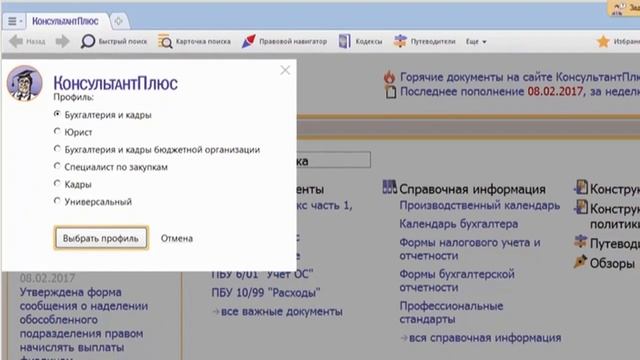Open the Кодексы book icon
The image size is (640, 360).
(344, 41)
